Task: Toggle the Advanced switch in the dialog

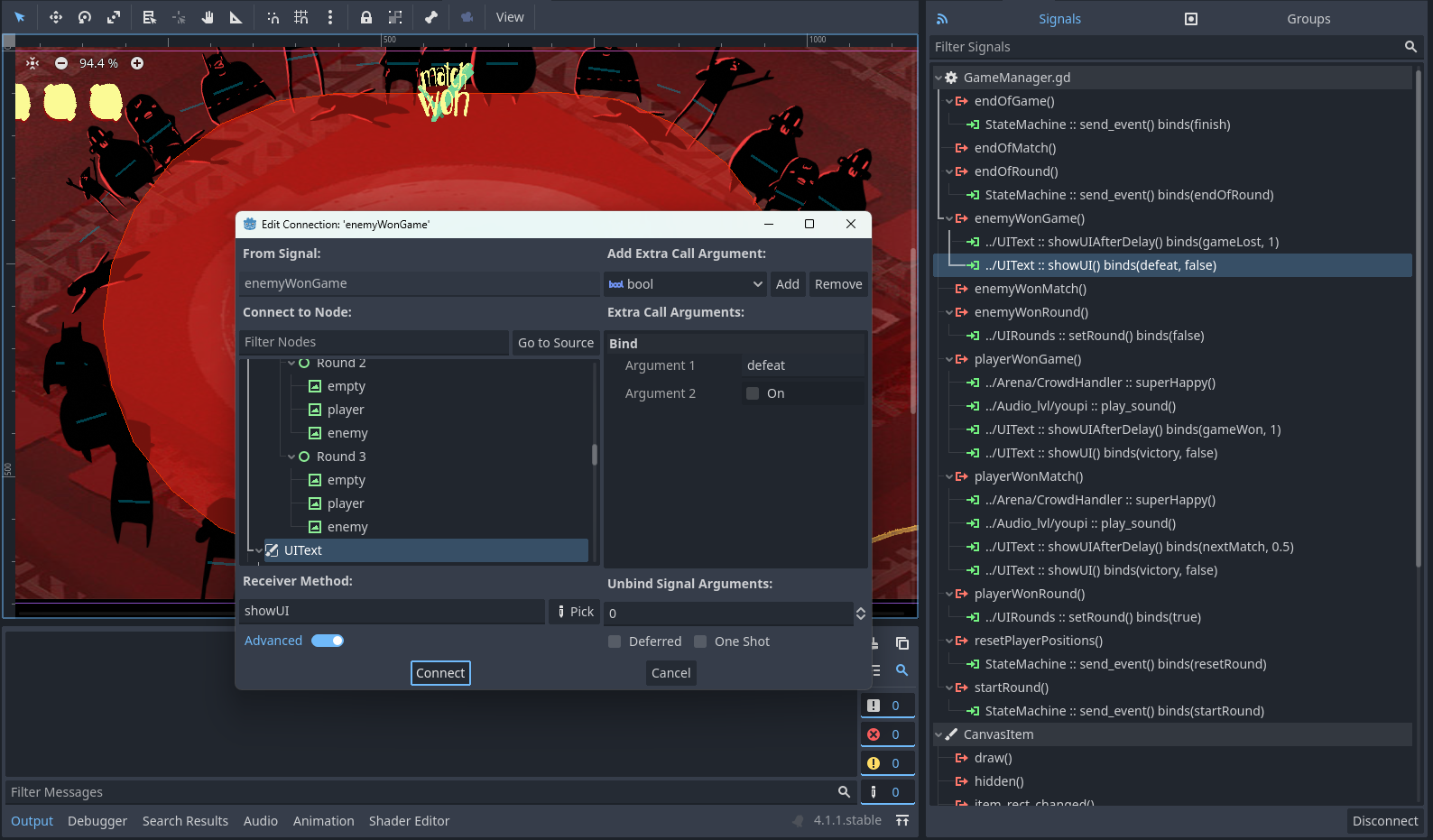Action: 328,641
